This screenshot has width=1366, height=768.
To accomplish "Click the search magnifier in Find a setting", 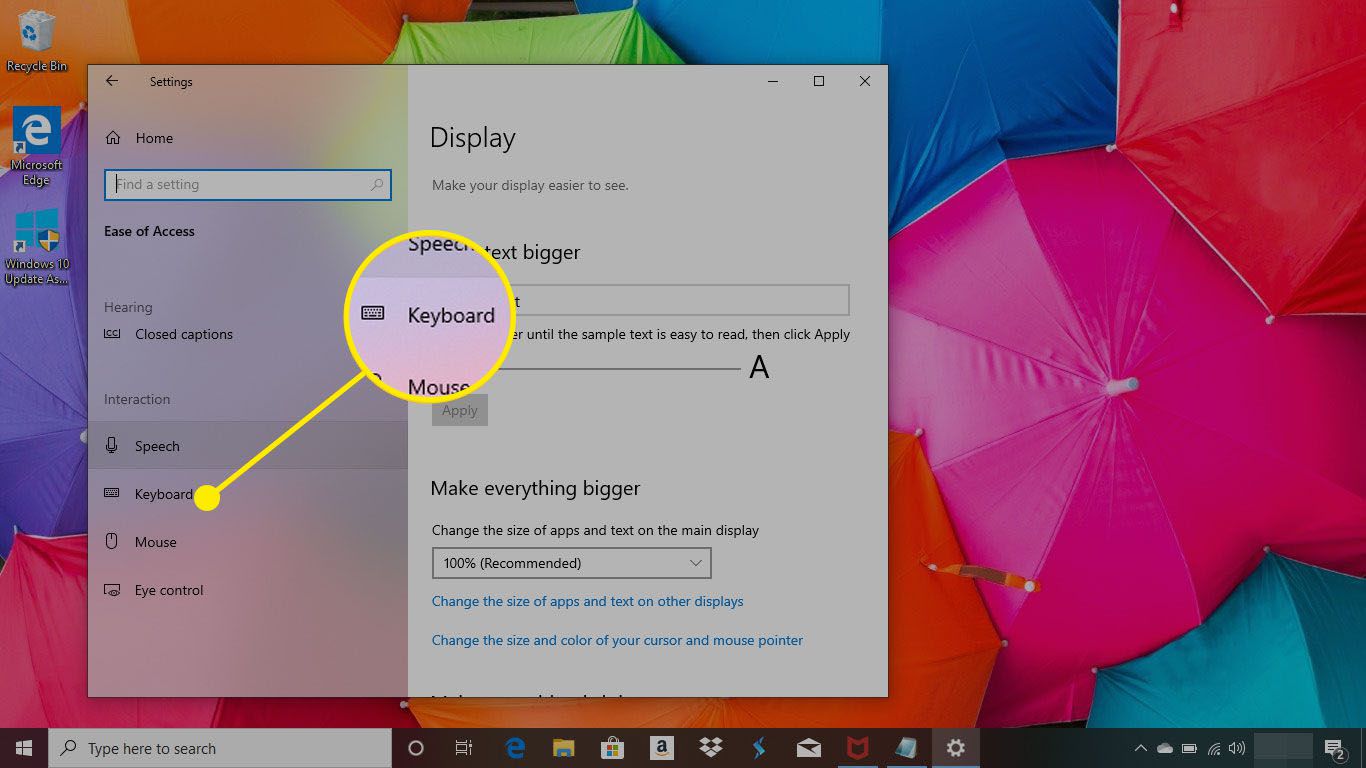I will click(x=377, y=185).
